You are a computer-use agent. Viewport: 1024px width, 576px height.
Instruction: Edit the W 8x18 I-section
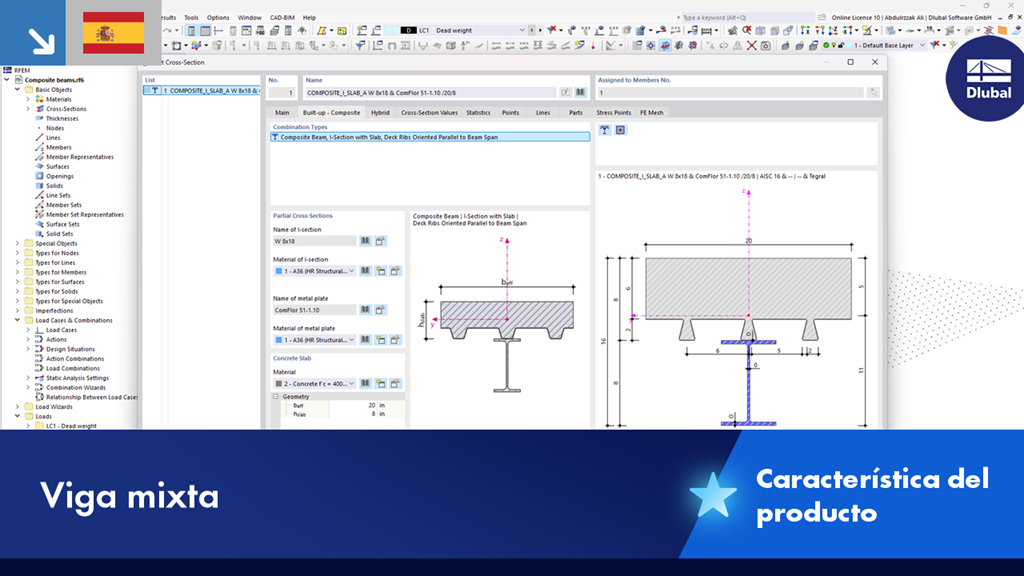tap(380, 241)
